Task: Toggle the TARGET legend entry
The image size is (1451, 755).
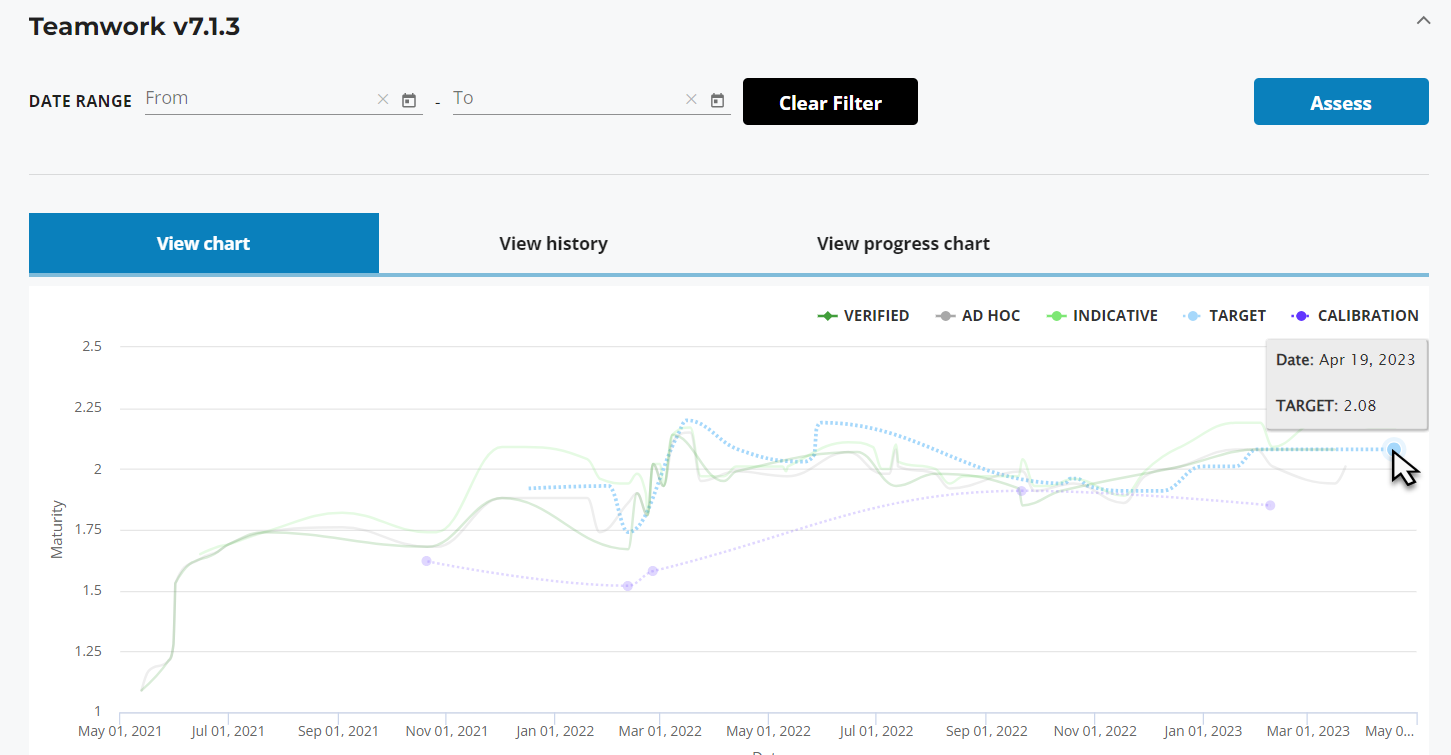Action: click(1225, 316)
